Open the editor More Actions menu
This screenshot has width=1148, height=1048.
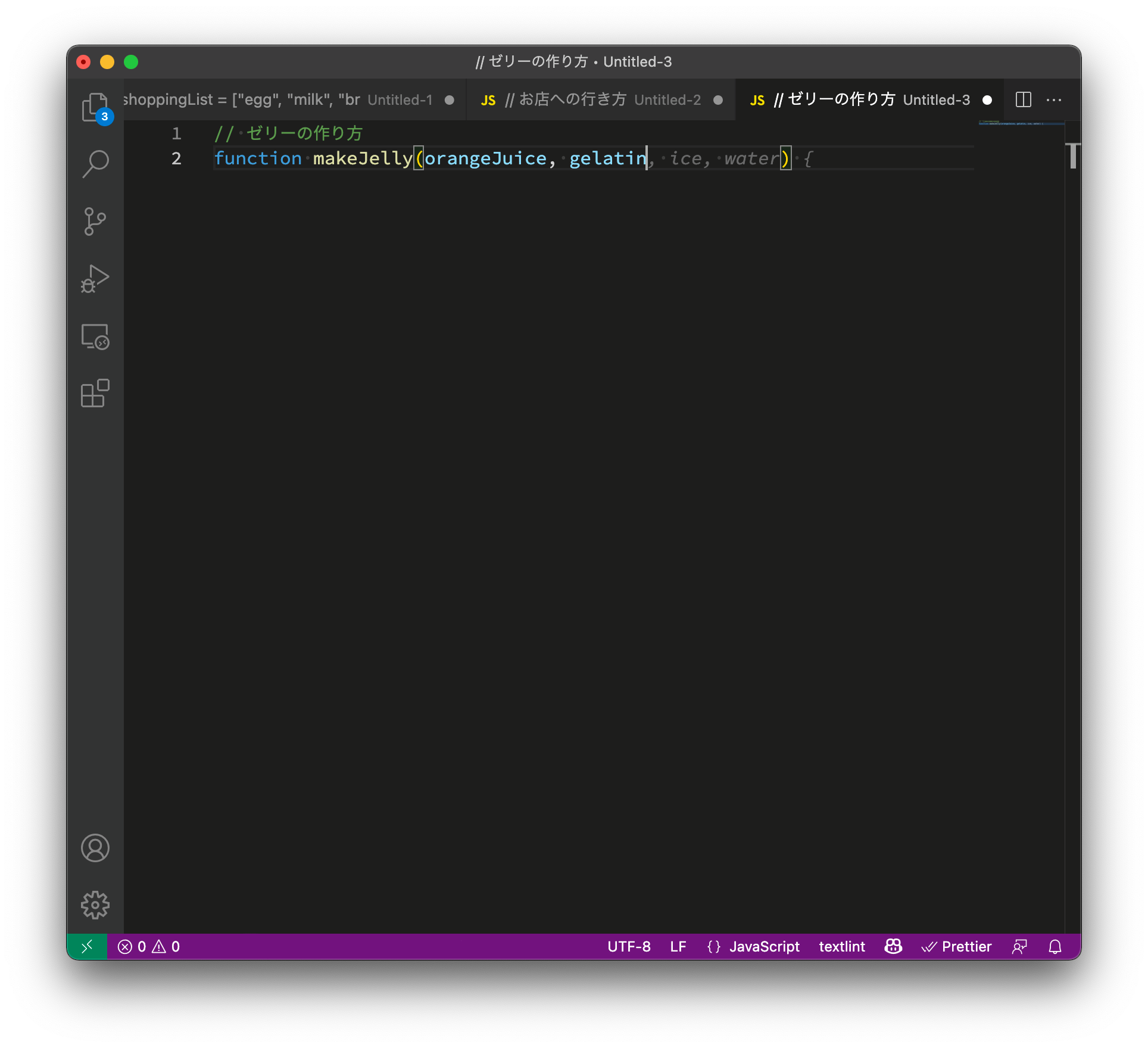click(1053, 99)
